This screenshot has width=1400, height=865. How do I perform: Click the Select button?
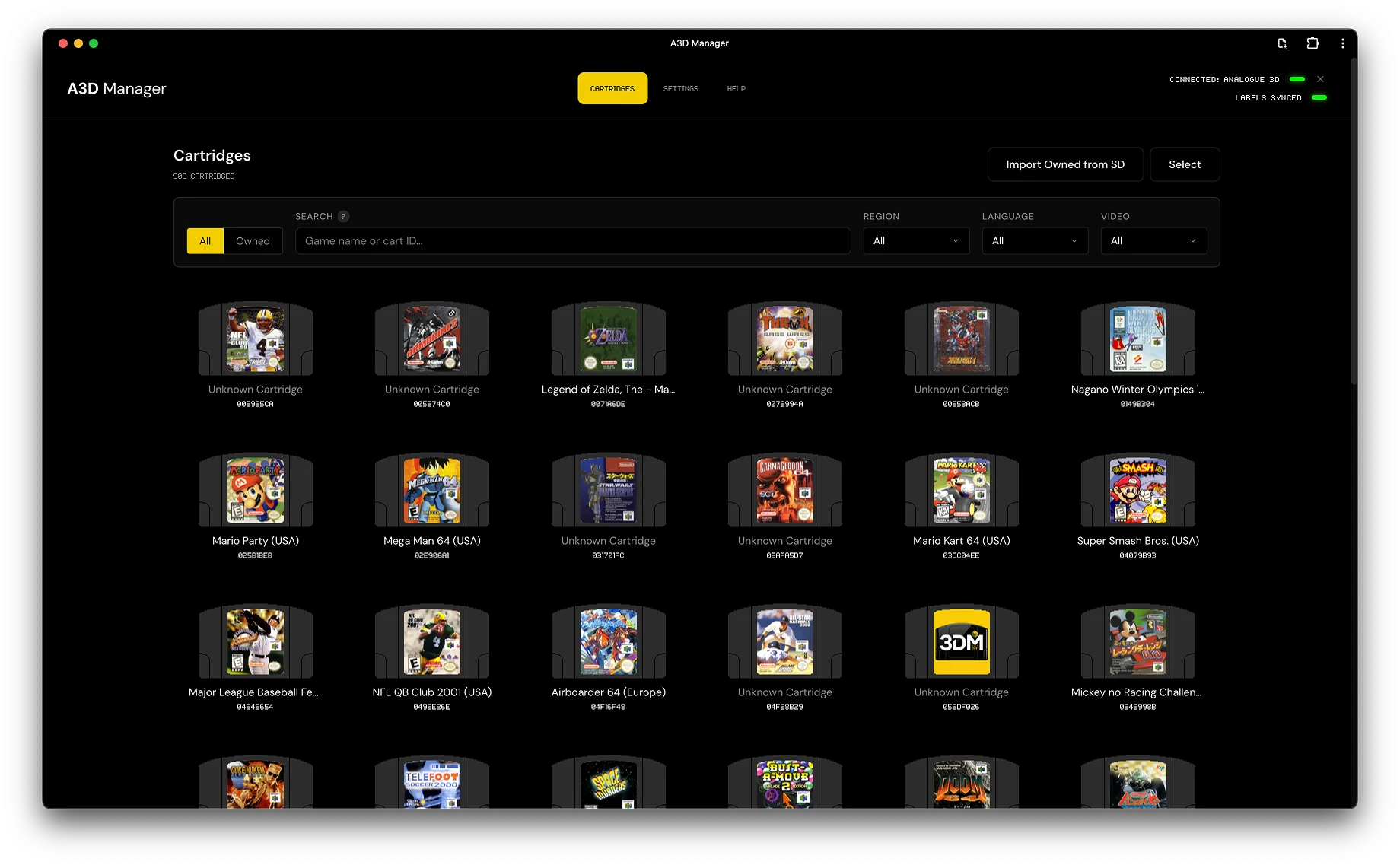tap(1185, 164)
